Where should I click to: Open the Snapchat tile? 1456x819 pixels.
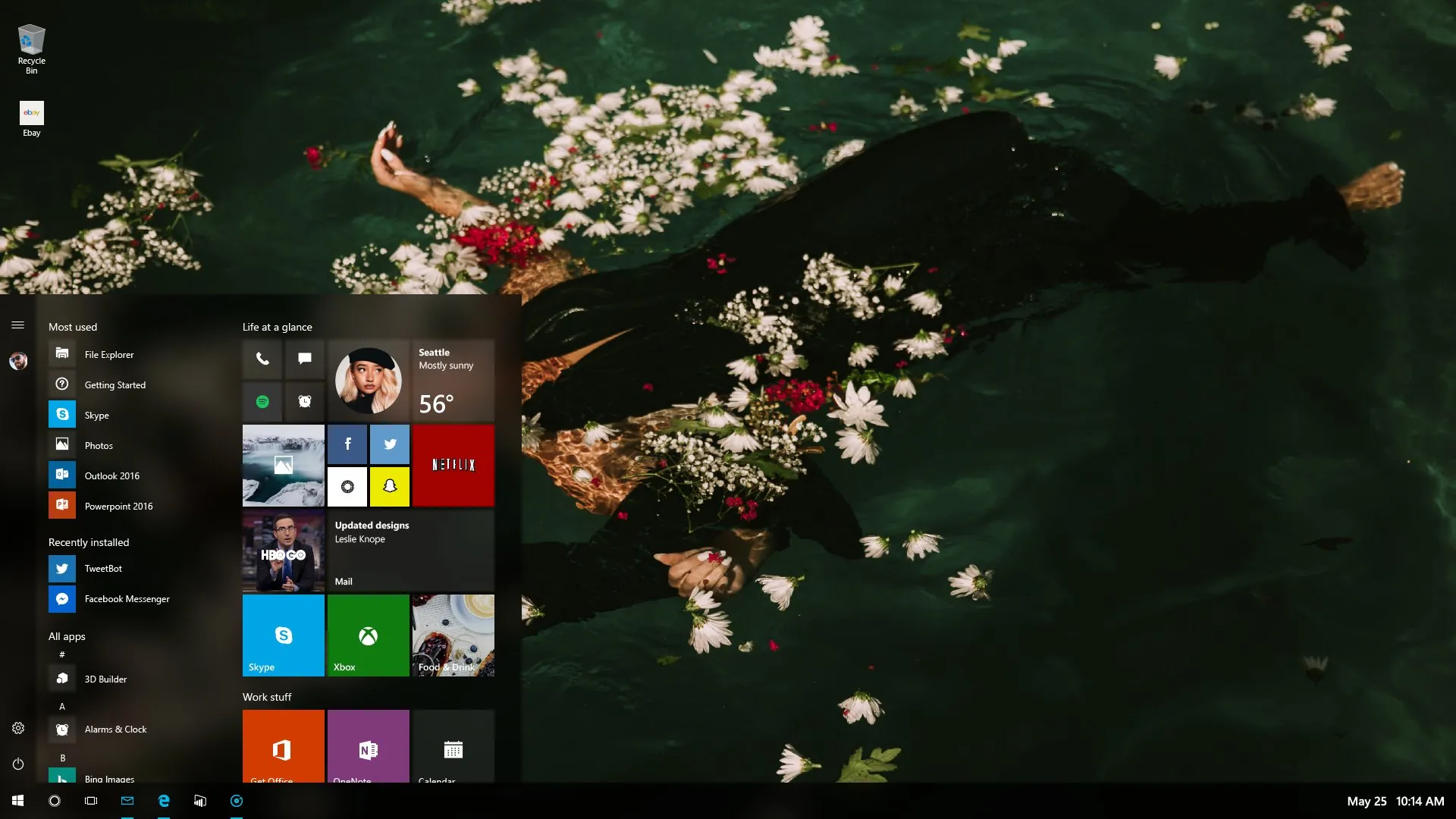(390, 487)
